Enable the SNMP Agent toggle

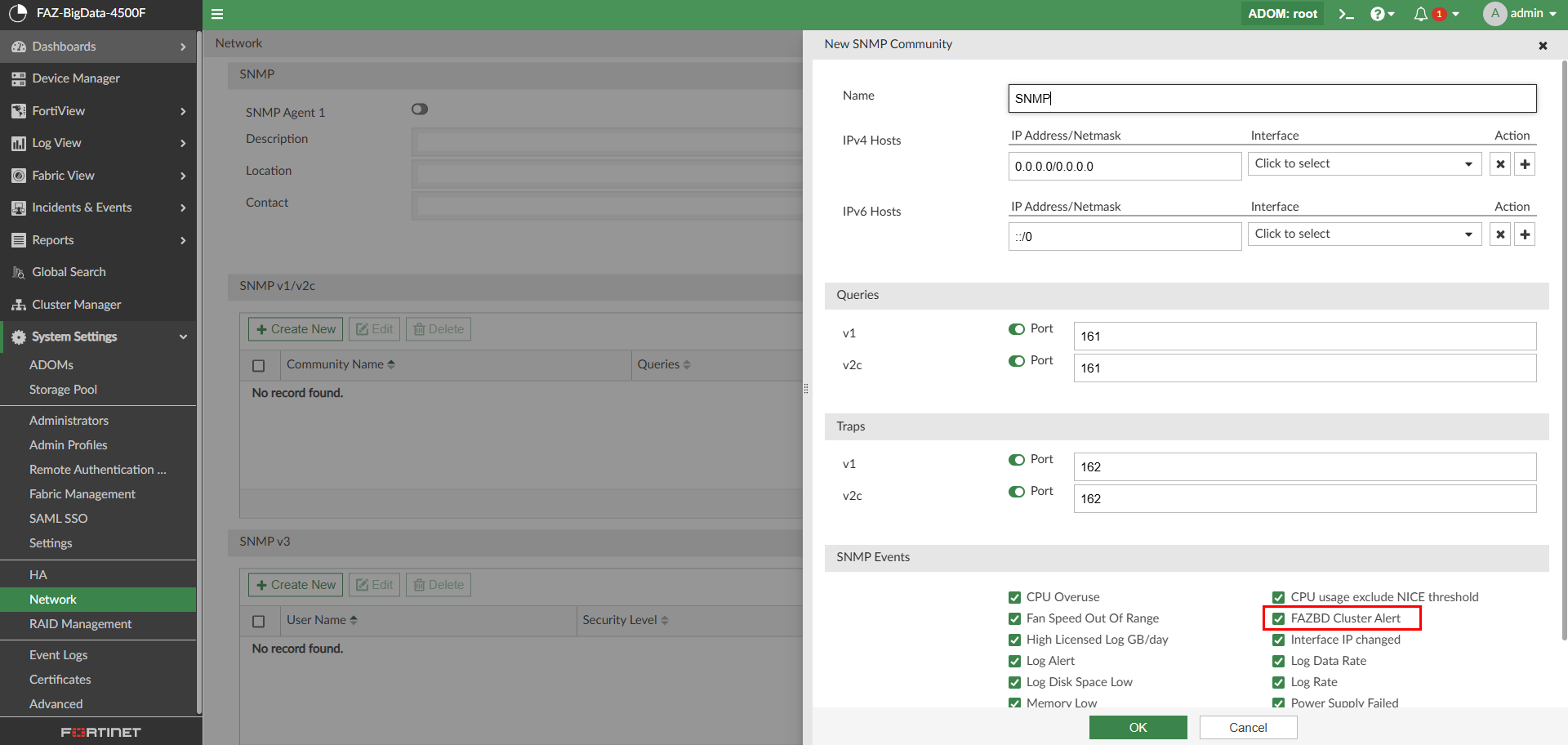[420, 109]
